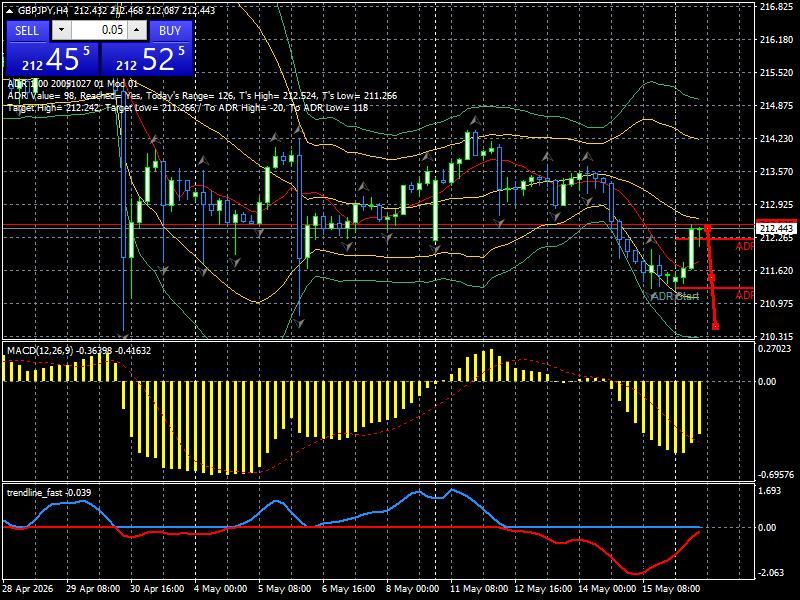Click the Target High info line
The width and height of the screenshot is (800, 600).
[x=188, y=108]
